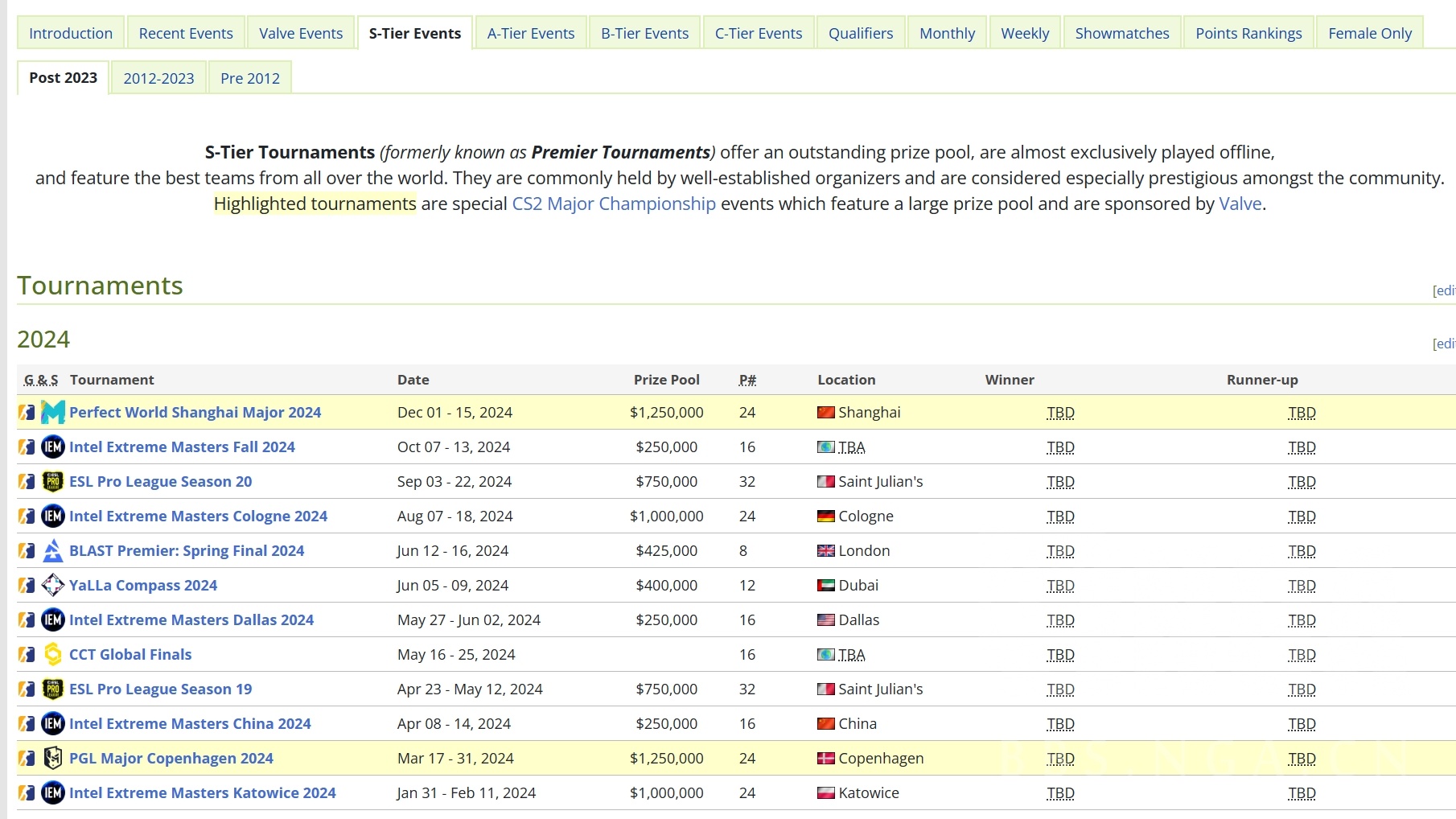The image size is (1456, 819).
Task: Switch to the A-Tier Events tab
Action: pyautogui.click(x=530, y=33)
